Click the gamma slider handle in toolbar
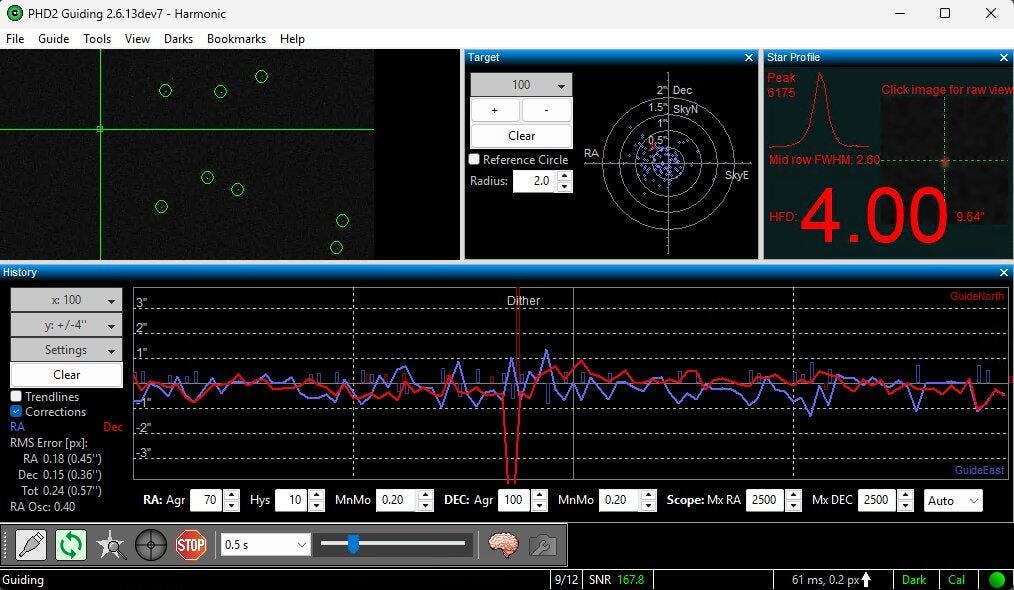Viewport: 1014px width, 590px height. click(353, 544)
